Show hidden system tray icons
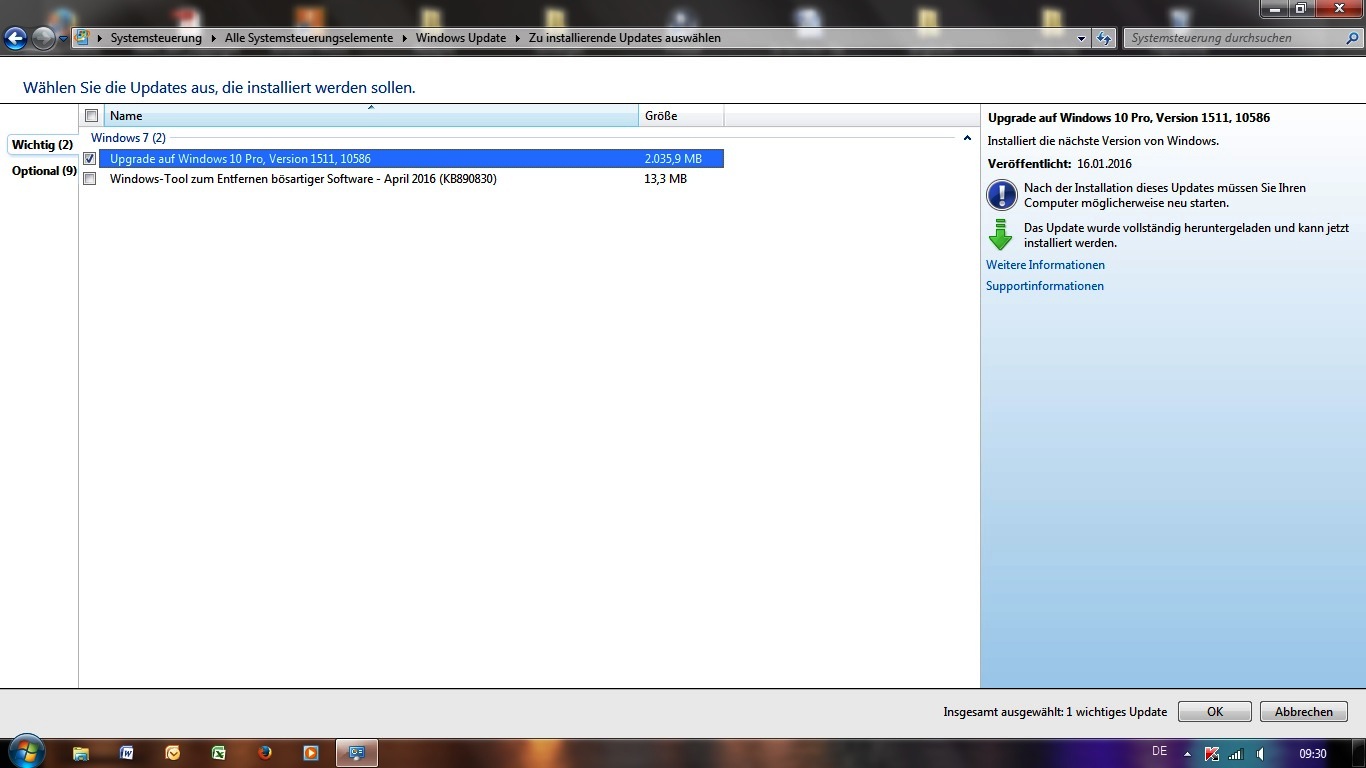The image size is (1366, 768). 1188,753
